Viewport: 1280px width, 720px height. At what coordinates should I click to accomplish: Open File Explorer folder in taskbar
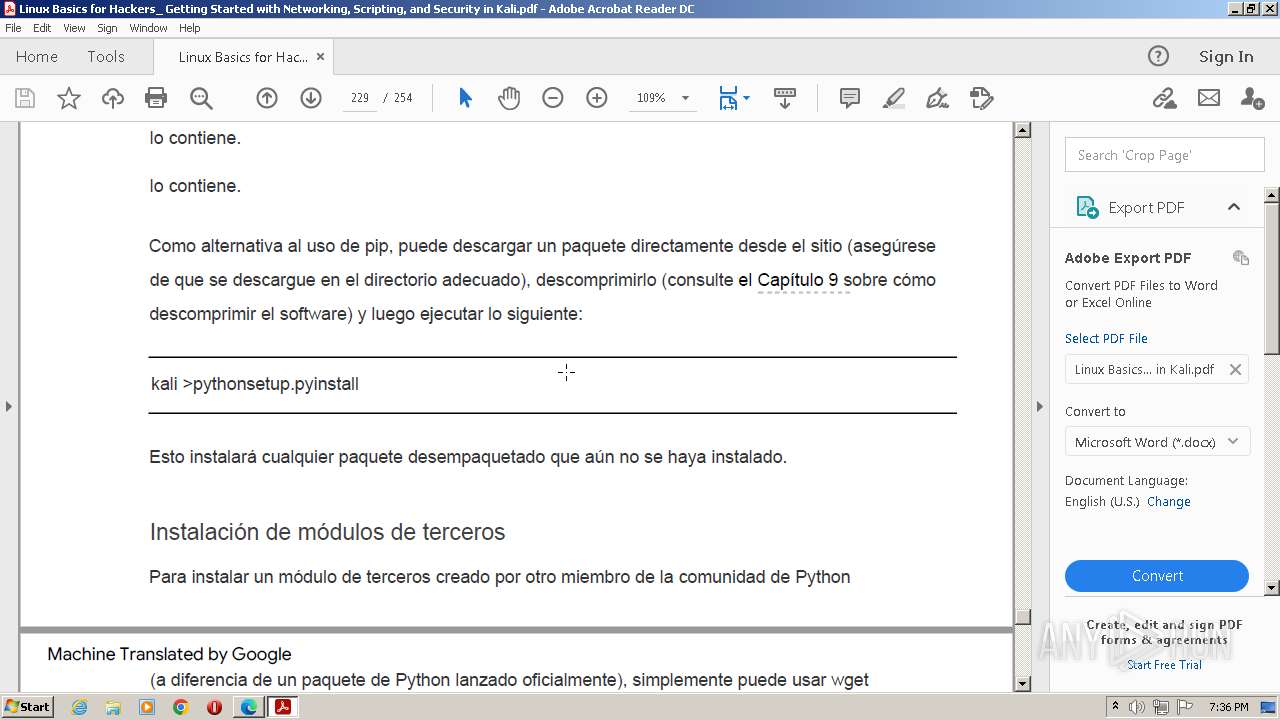(x=113, y=707)
